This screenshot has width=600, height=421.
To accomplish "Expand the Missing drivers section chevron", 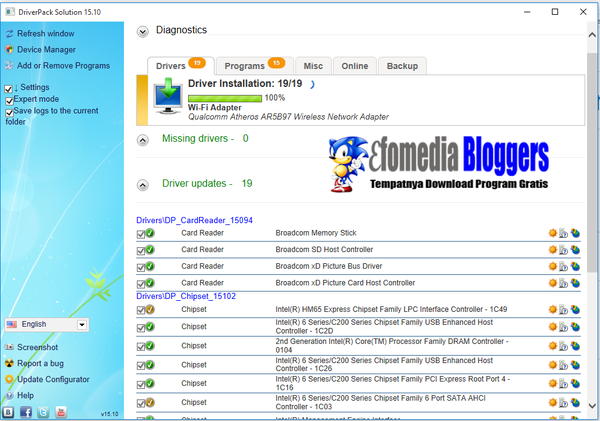I will [143, 140].
